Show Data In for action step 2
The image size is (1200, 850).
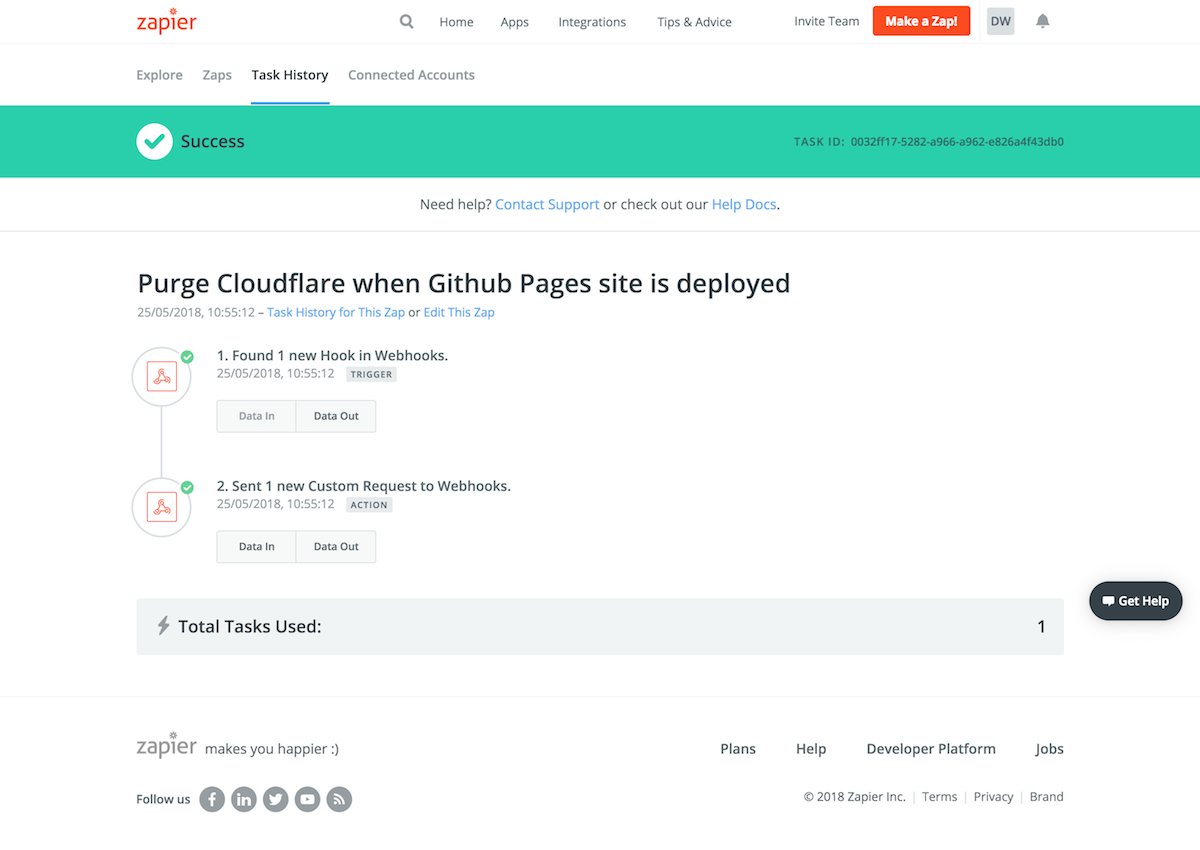(x=256, y=547)
